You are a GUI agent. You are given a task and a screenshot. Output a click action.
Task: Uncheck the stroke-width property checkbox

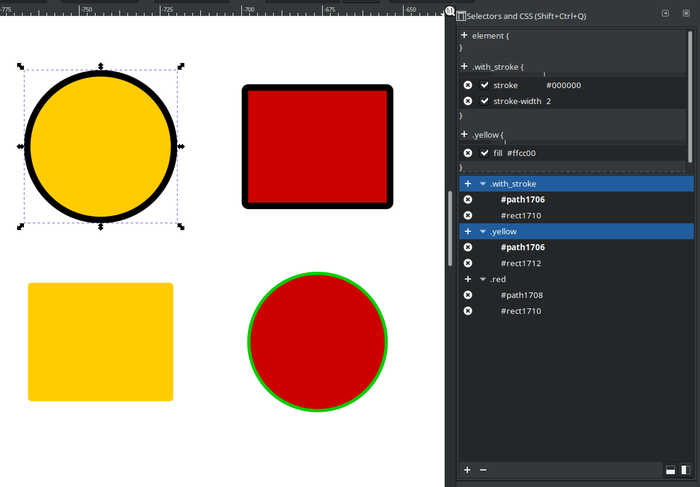pyautogui.click(x=485, y=101)
